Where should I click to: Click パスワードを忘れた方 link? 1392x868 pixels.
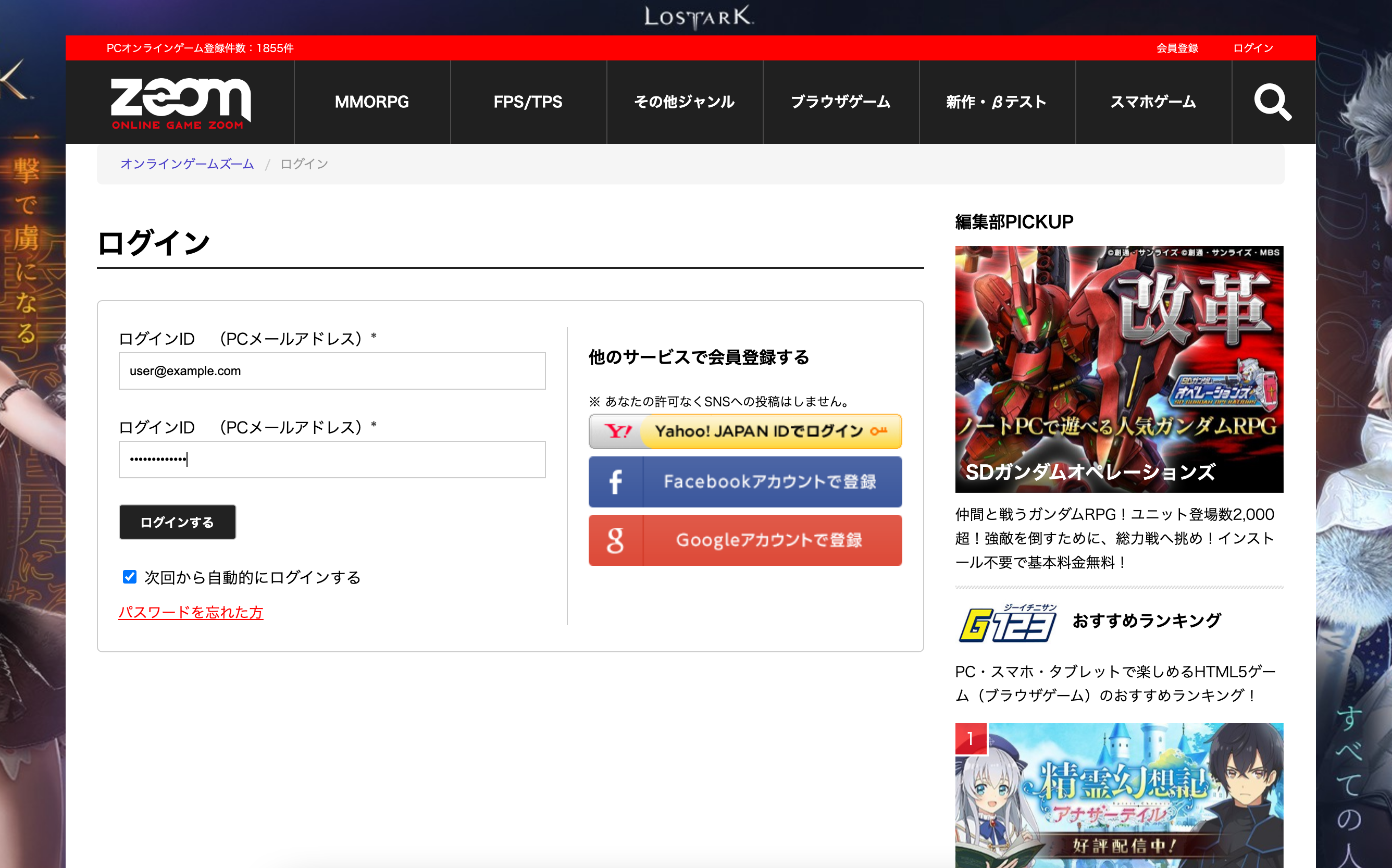coord(191,613)
